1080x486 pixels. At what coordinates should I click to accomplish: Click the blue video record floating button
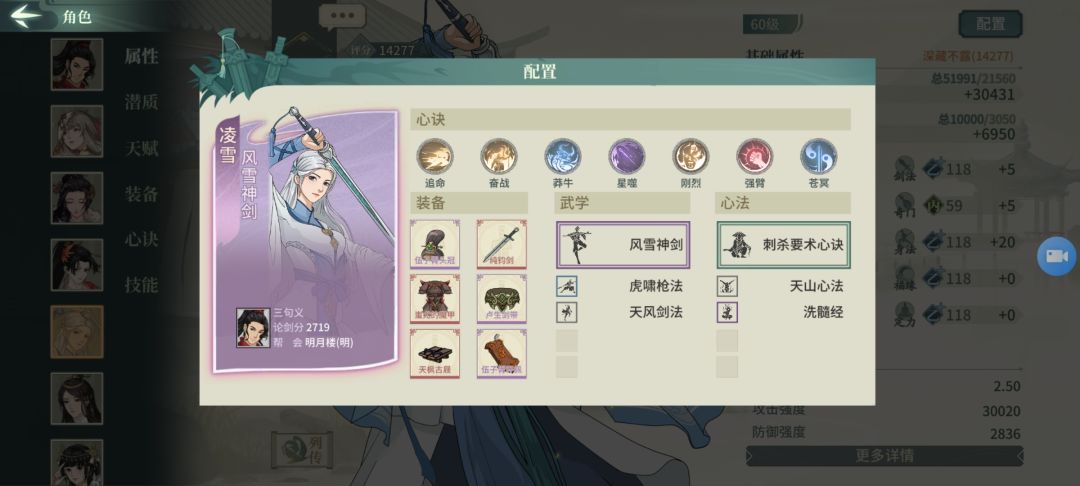pyautogui.click(x=1057, y=256)
